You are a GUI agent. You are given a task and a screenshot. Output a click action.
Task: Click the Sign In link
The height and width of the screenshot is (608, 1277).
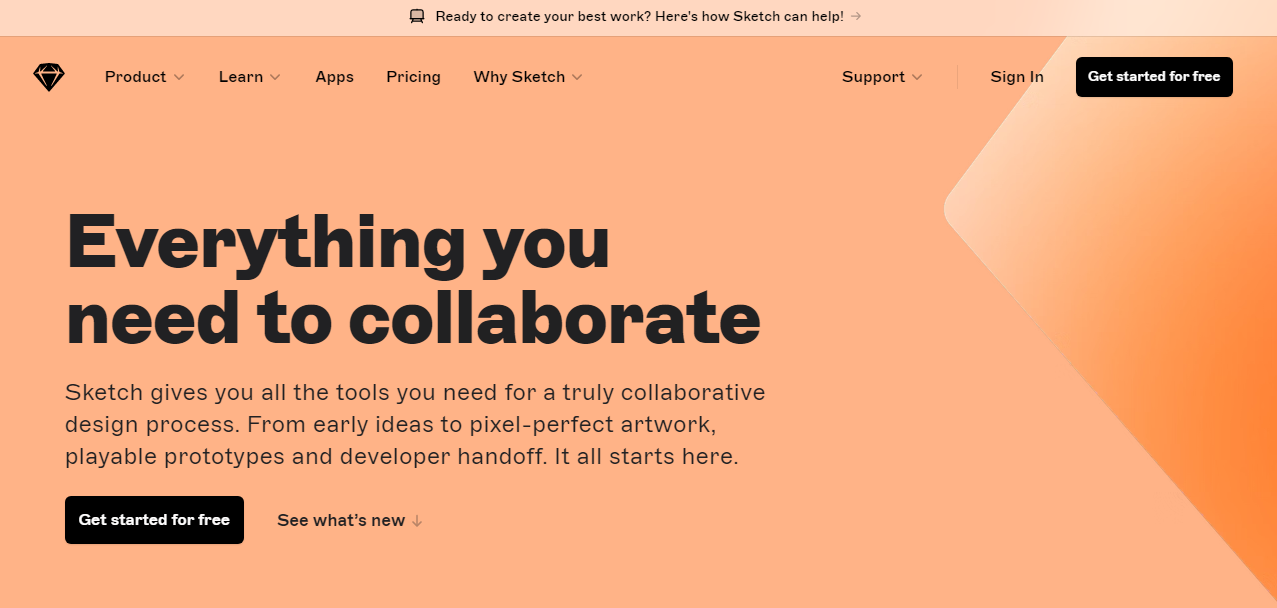click(1017, 77)
